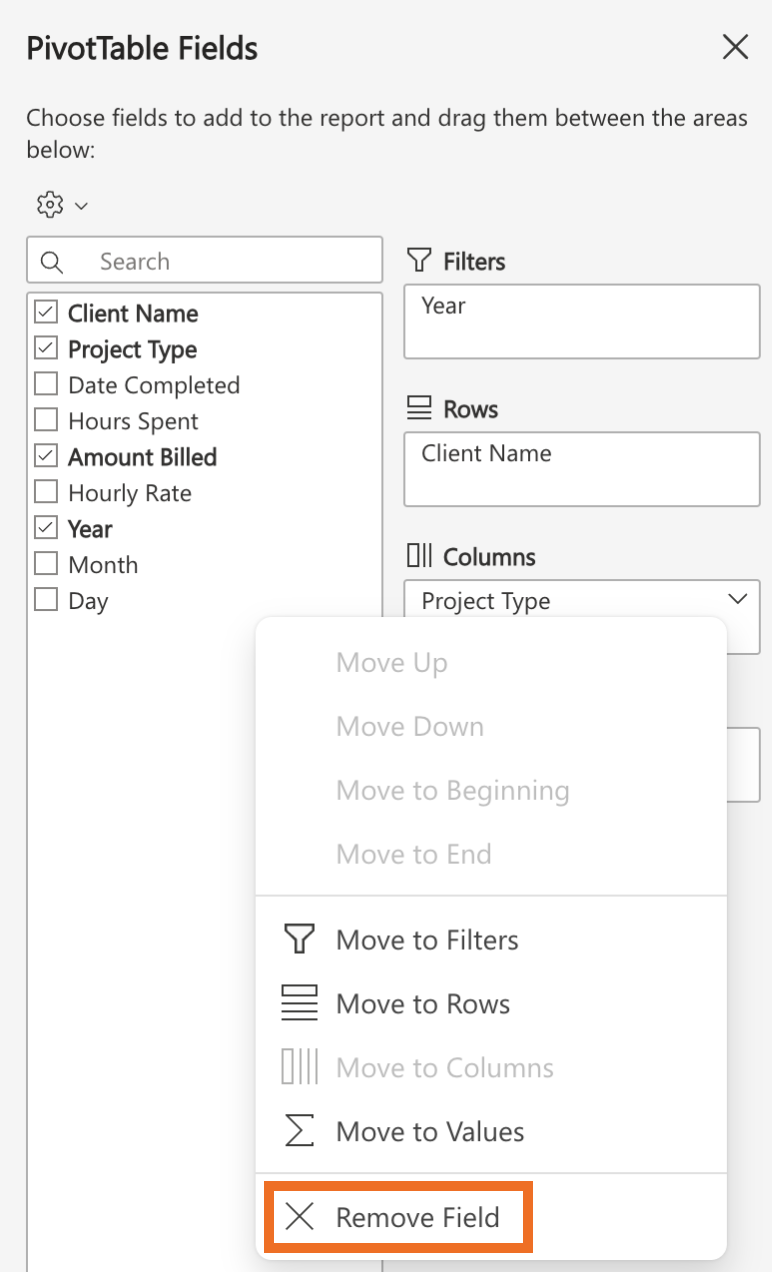
Task: Click the Remove Field X icon
Action: 299,1217
